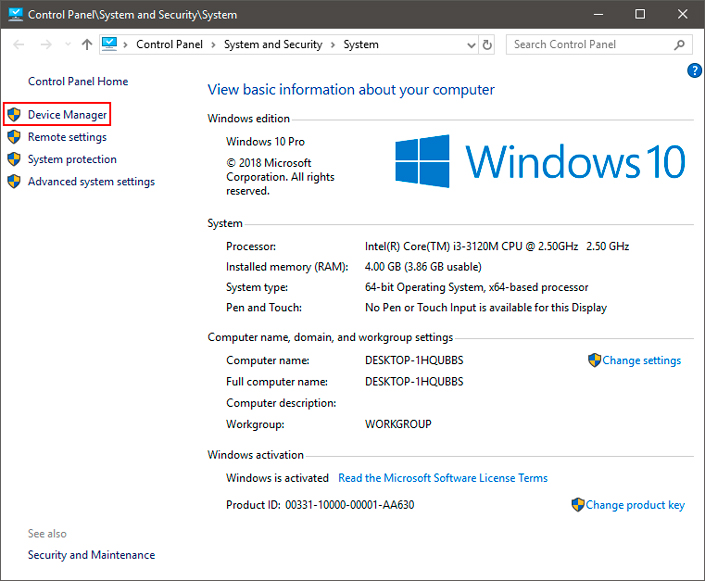Select the 'WORKGROUP' value
The width and height of the screenshot is (705, 581).
398,424
